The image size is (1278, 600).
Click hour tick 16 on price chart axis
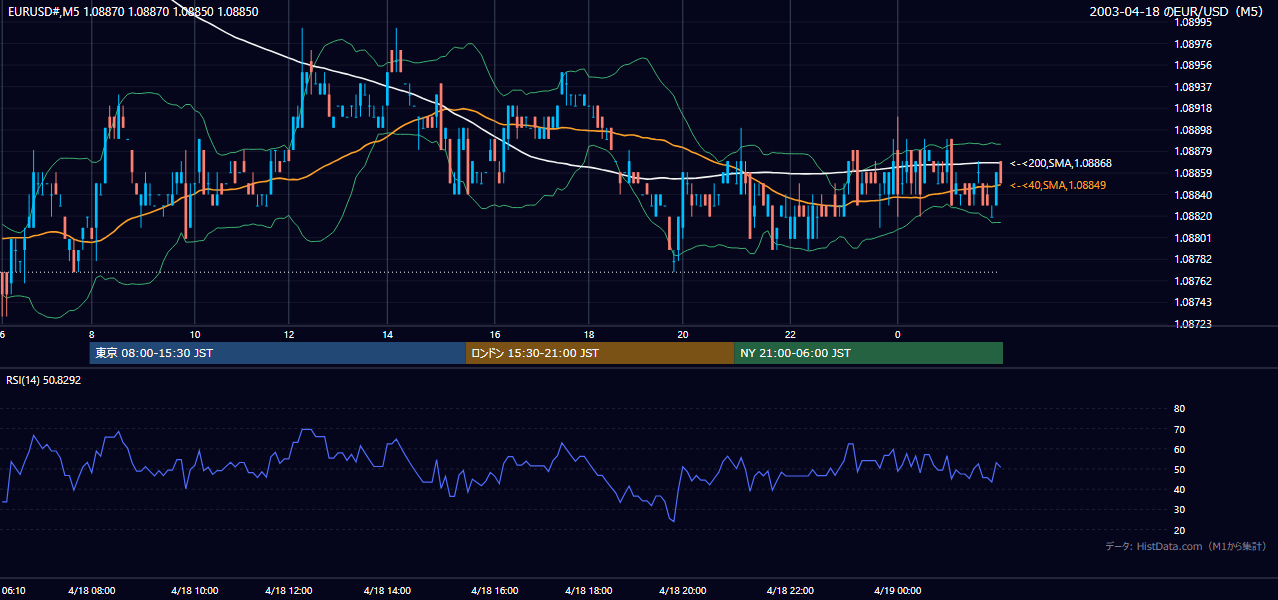495,334
